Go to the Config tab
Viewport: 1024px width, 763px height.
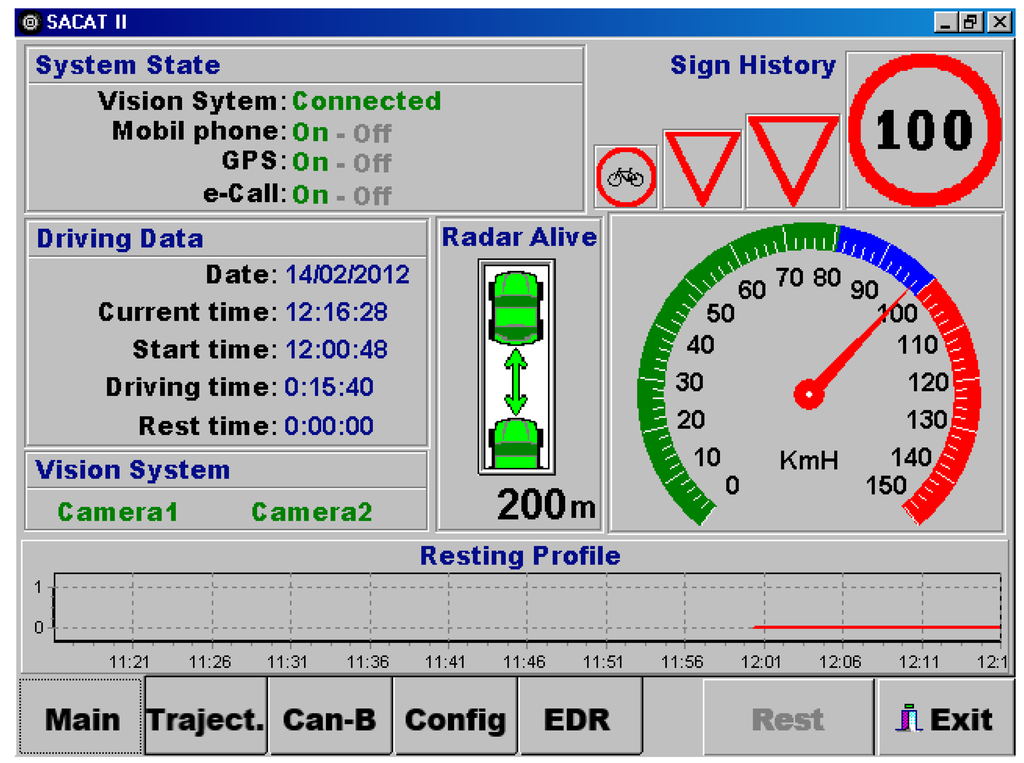click(455, 719)
